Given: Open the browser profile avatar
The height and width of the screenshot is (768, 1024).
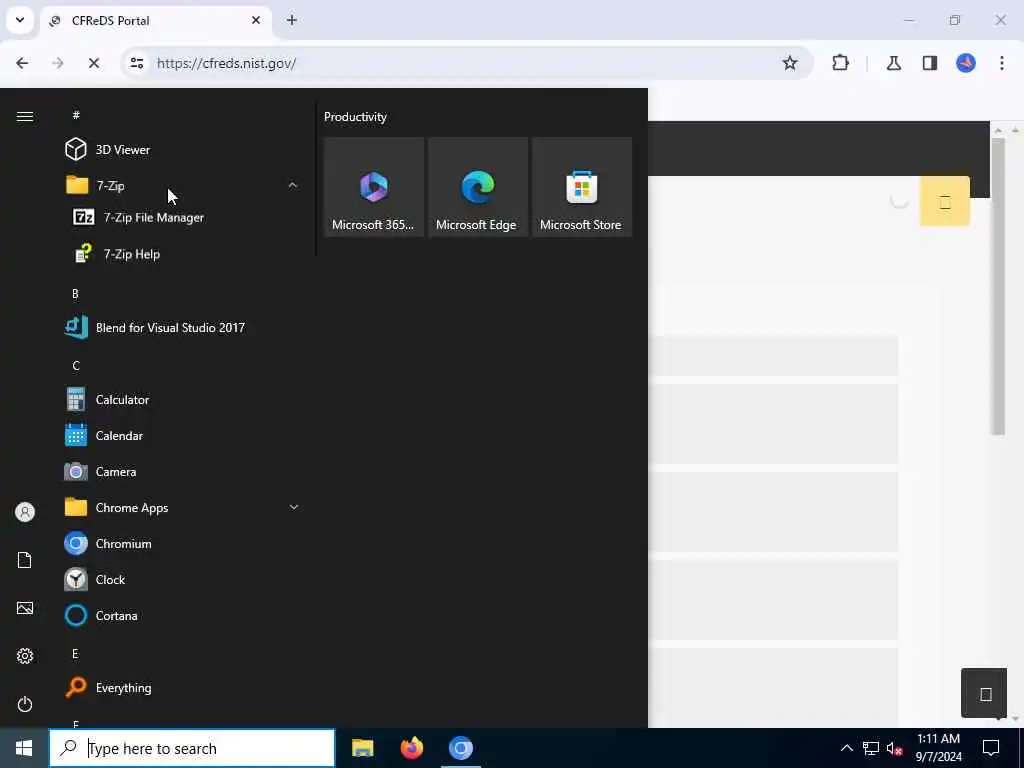Looking at the screenshot, I should click(966, 63).
